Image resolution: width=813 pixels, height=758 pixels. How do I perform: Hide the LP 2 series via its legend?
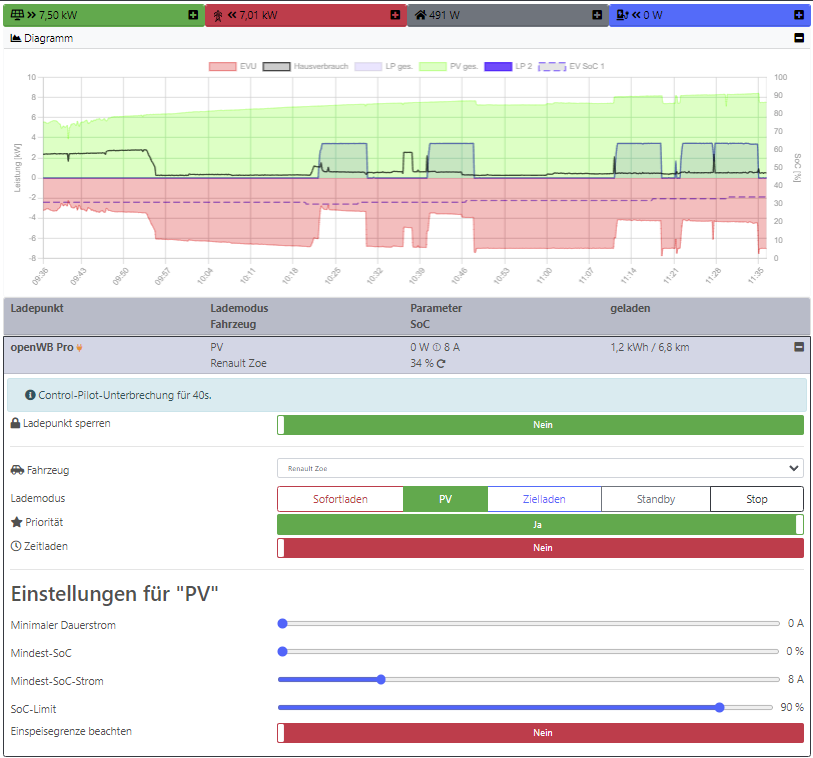tap(508, 66)
